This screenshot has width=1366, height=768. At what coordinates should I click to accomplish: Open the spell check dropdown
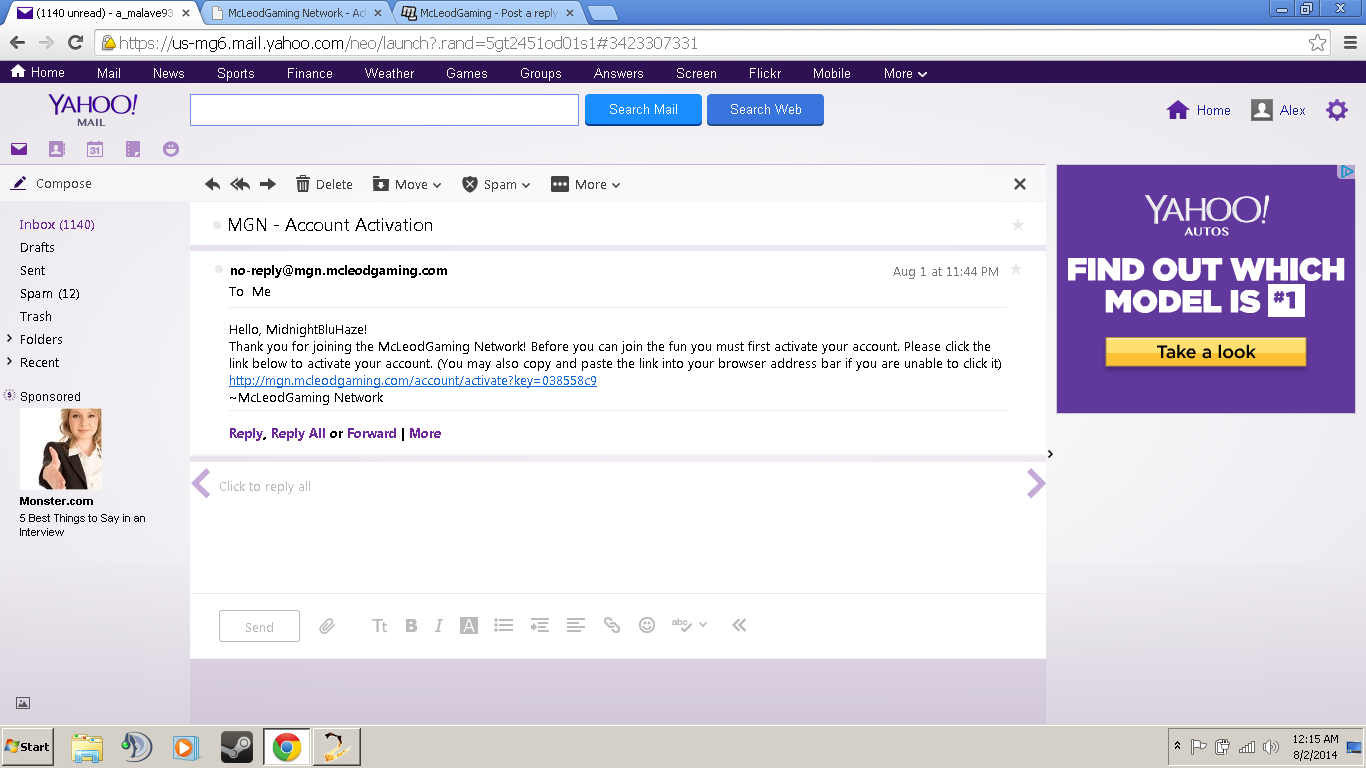689,625
